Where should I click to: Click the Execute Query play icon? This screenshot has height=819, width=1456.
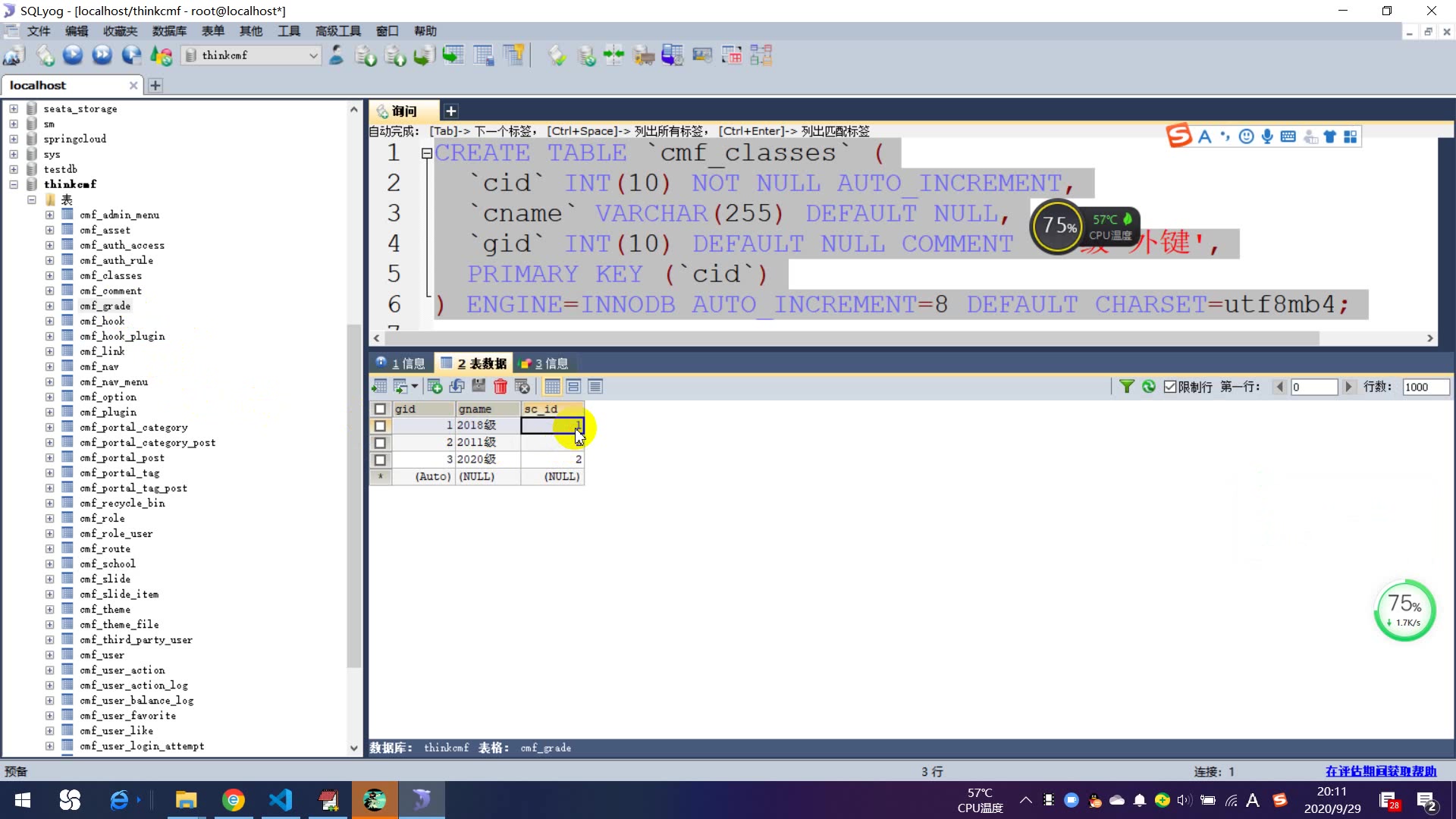coord(73,55)
